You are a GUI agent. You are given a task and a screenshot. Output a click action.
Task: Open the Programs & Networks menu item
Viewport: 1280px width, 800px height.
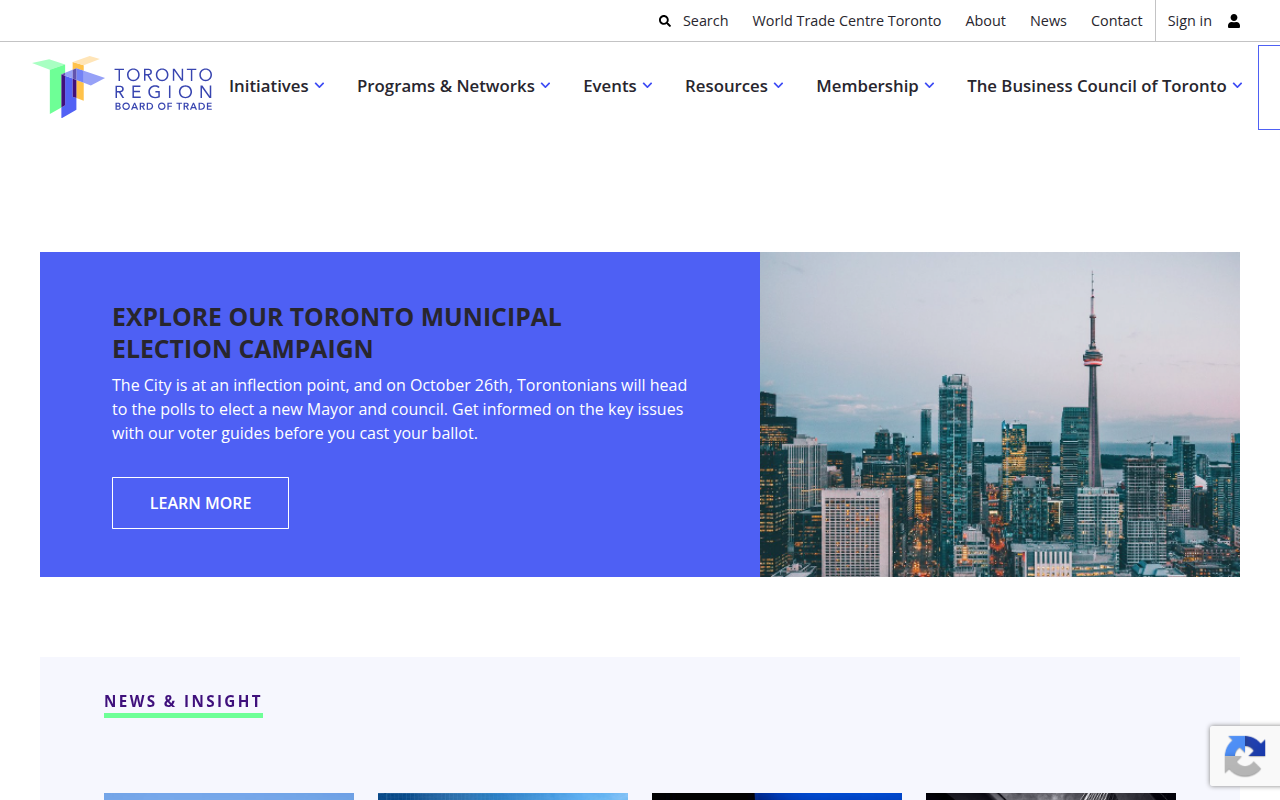(446, 86)
